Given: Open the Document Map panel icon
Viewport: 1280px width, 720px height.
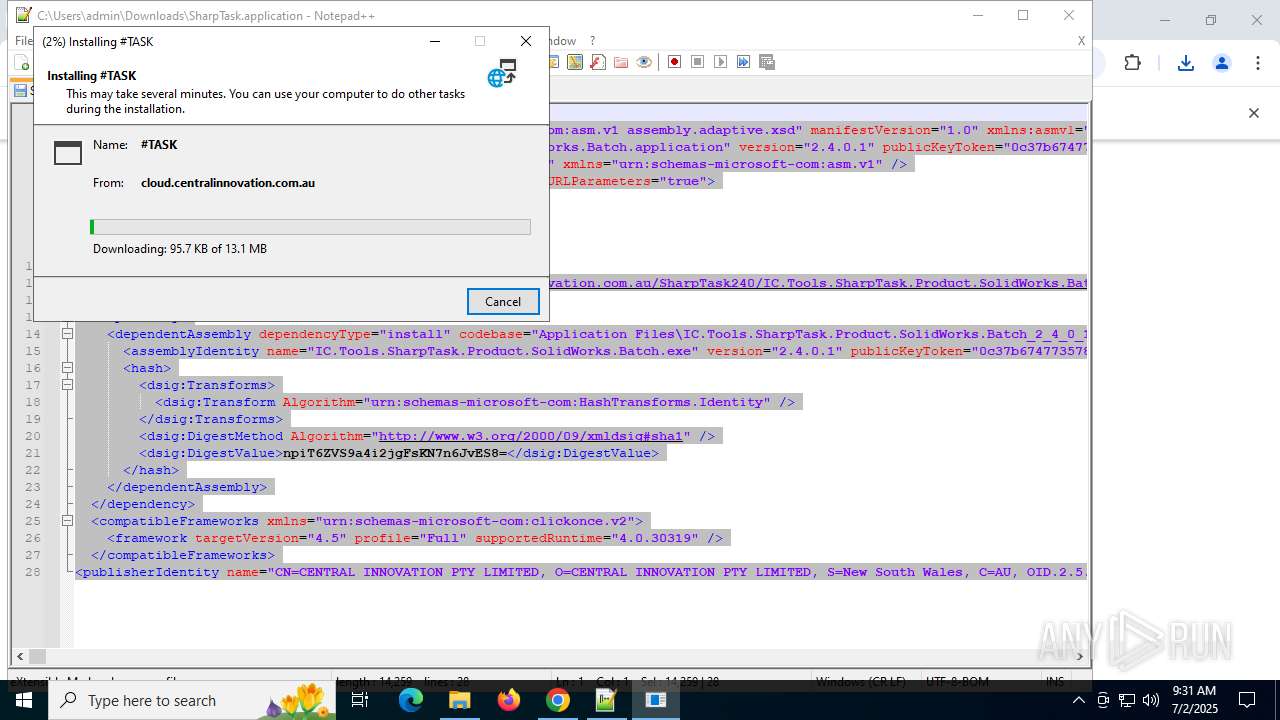Looking at the screenshot, I should [x=574, y=62].
